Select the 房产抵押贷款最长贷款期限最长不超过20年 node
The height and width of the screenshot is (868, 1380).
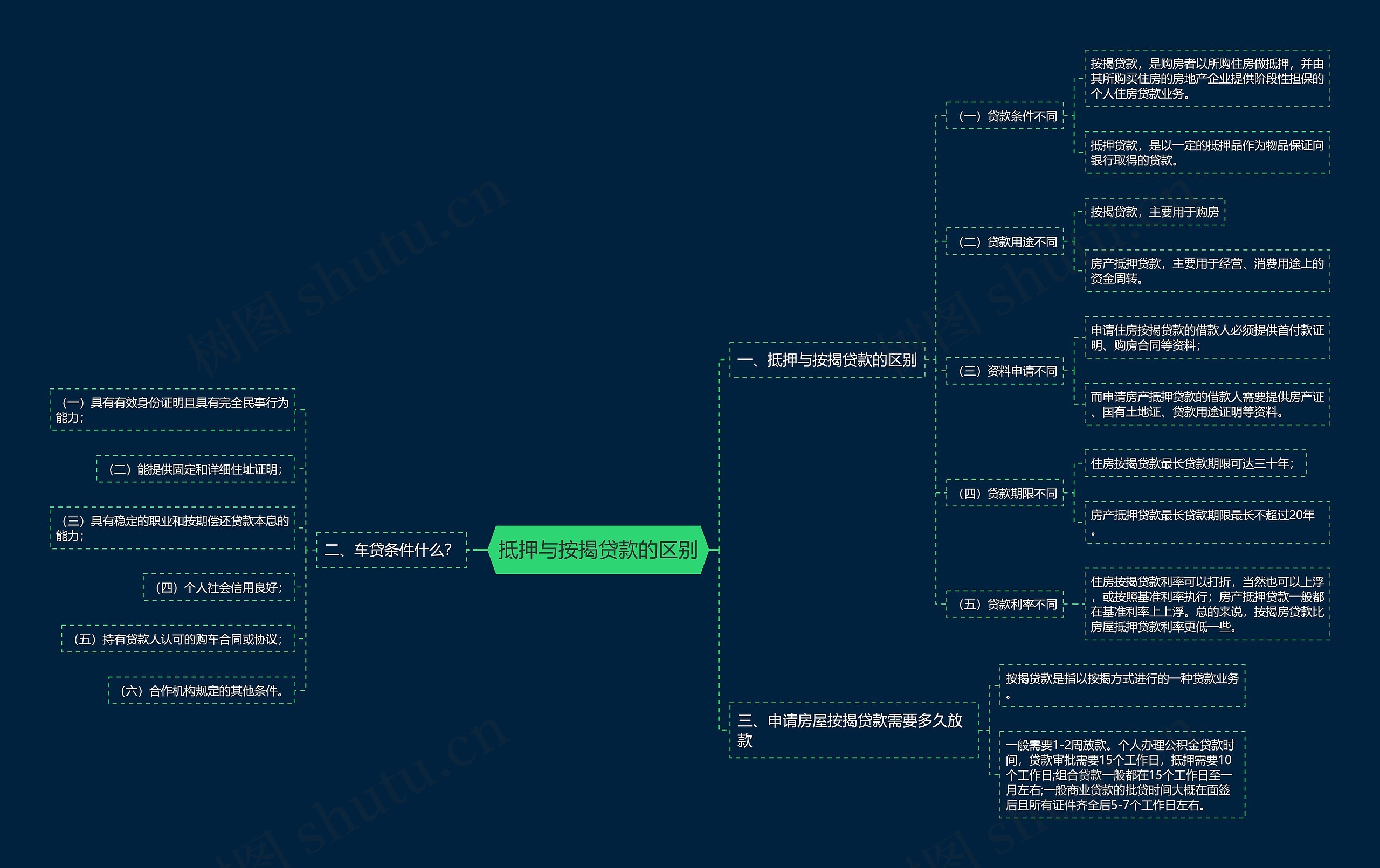(1206, 522)
